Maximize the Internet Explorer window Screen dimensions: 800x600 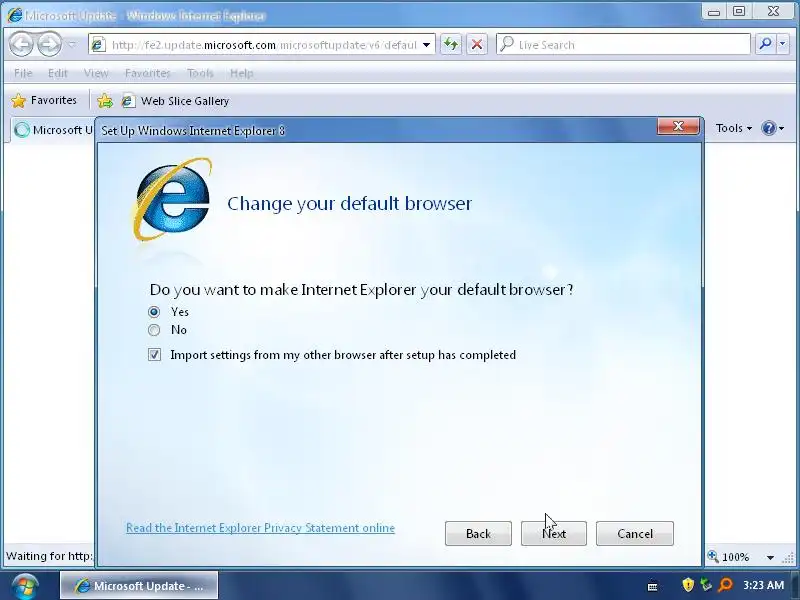(x=739, y=12)
